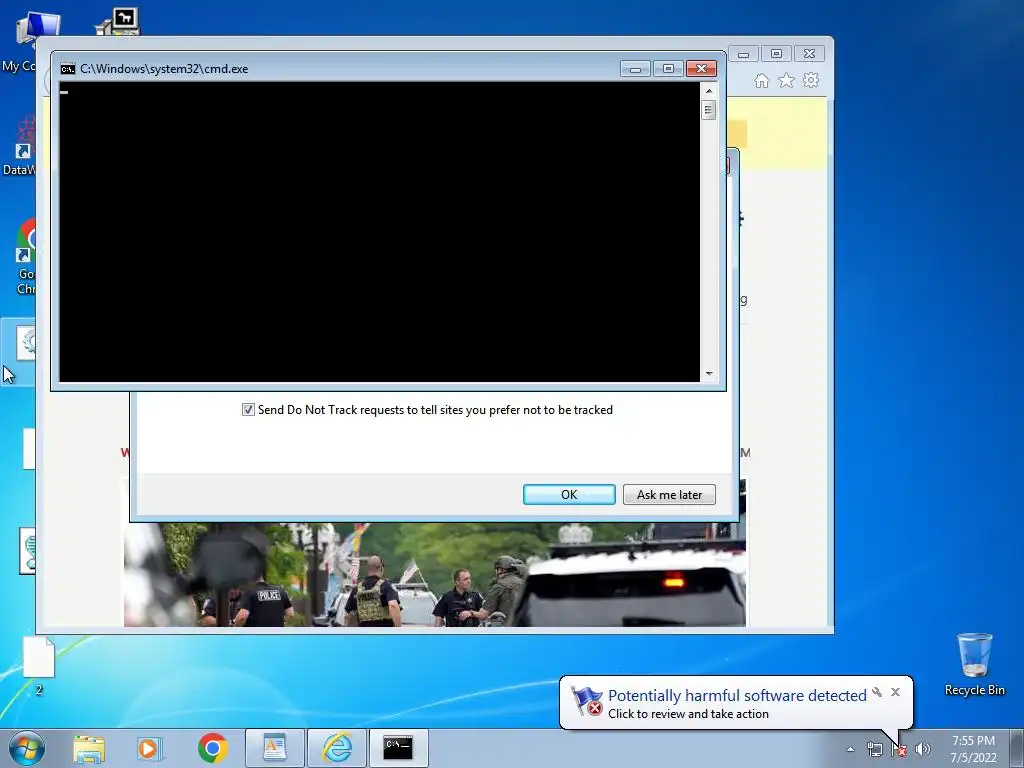Viewport: 1024px width, 768px height.
Task: Click the cmd.exe title bar system icon
Action: tap(67, 69)
